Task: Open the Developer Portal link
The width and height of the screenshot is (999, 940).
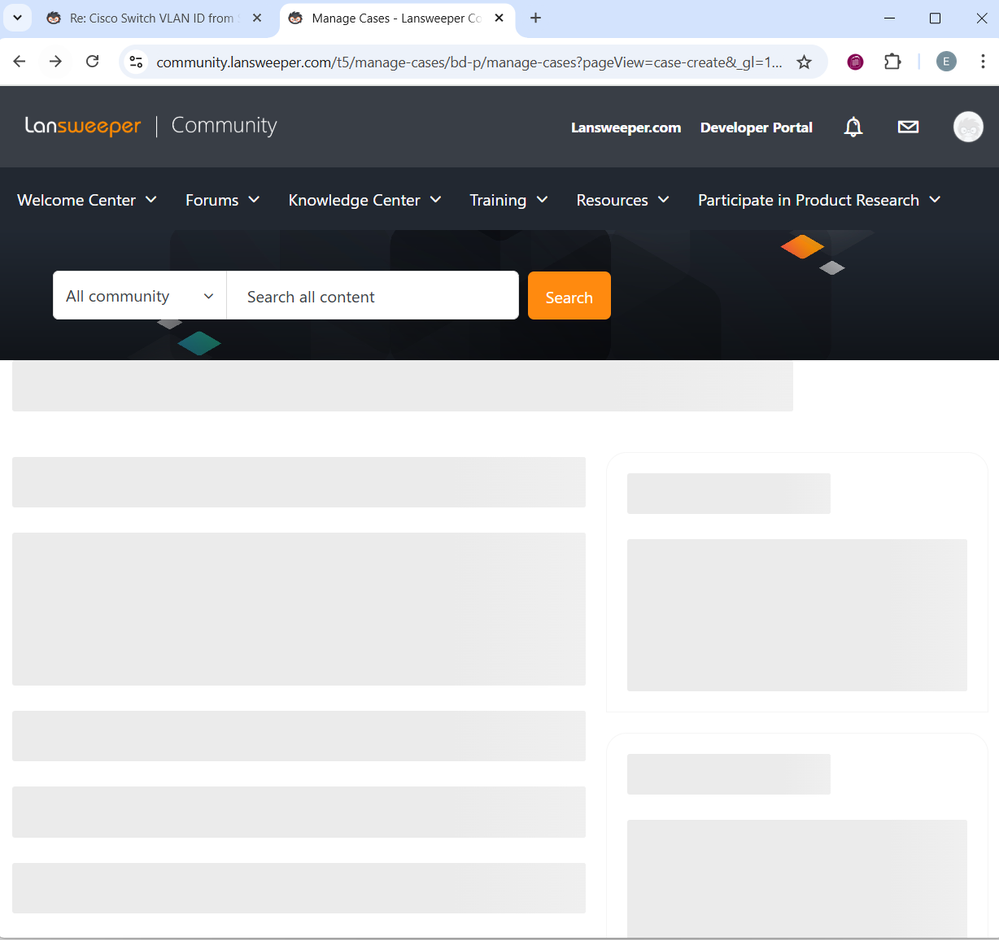Action: tap(756, 128)
